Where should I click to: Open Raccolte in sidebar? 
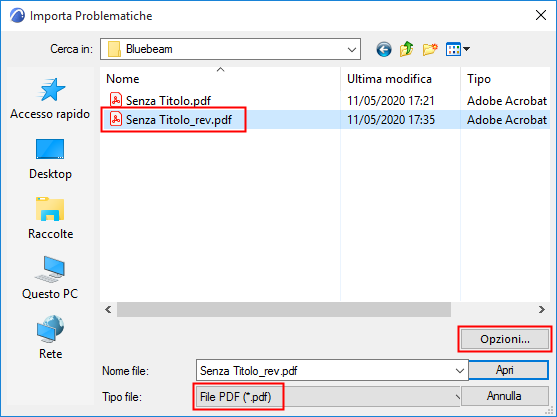(50, 219)
